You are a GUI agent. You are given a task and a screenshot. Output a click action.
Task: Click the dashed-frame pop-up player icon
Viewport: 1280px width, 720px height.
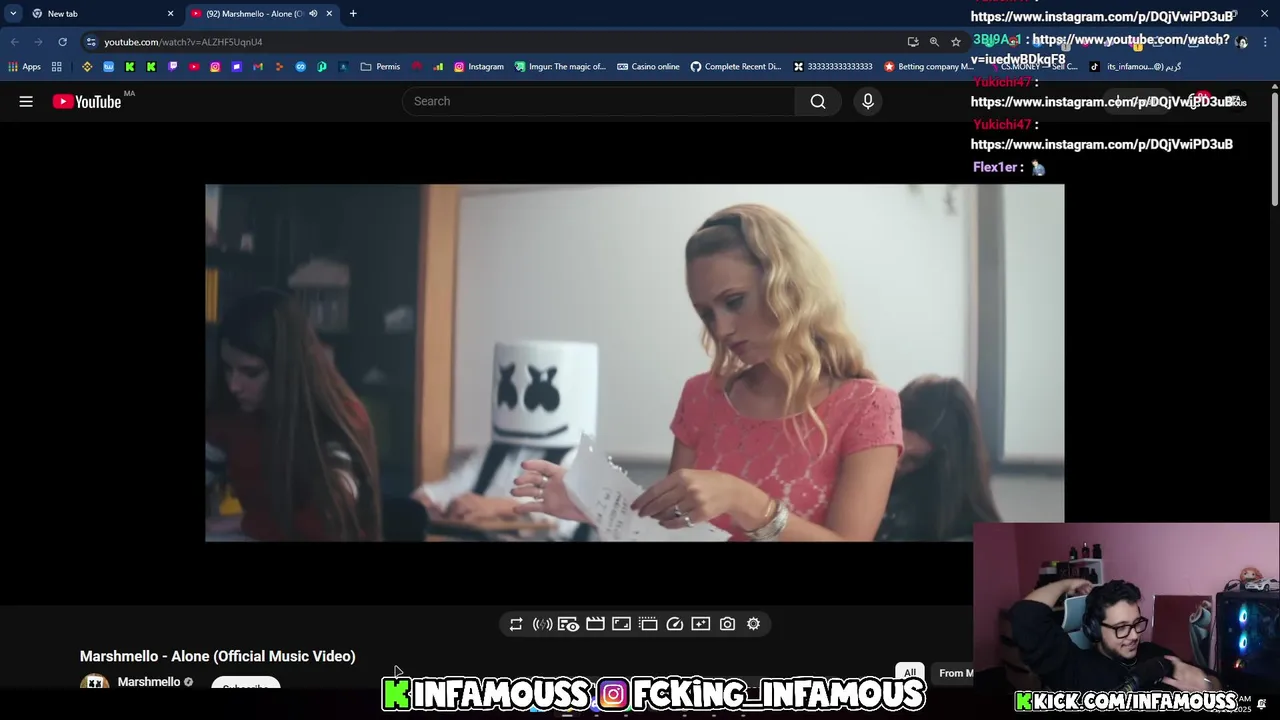click(648, 624)
